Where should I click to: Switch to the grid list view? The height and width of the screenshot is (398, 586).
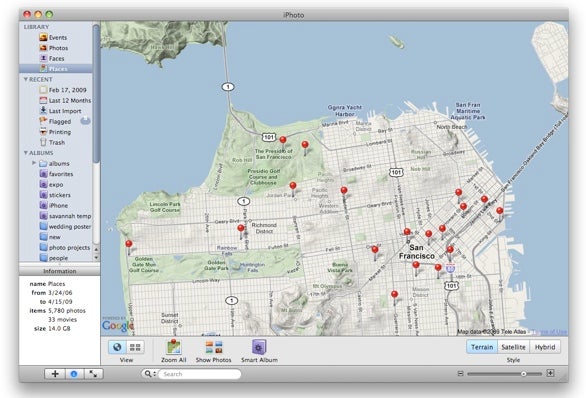click(135, 347)
